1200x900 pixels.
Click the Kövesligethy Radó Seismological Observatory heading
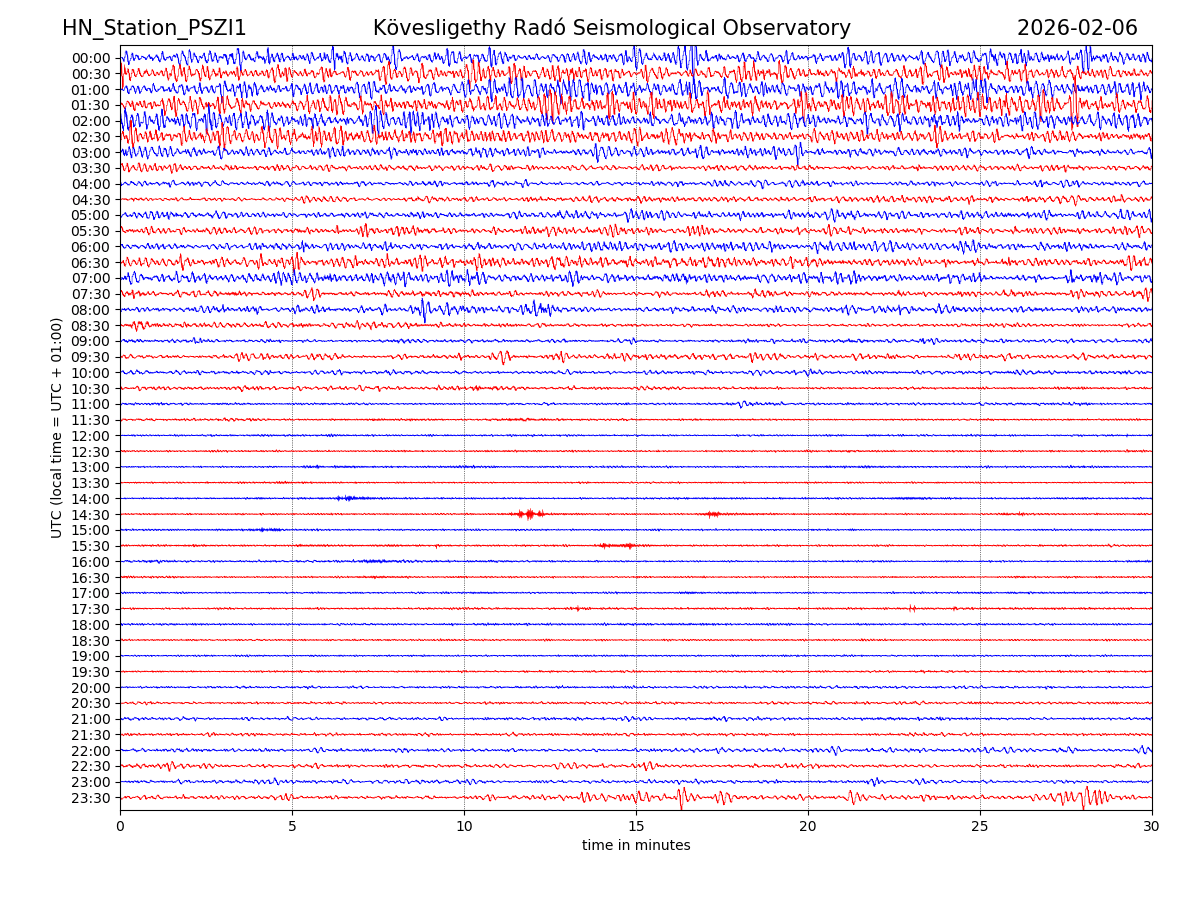(x=611, y=29)
